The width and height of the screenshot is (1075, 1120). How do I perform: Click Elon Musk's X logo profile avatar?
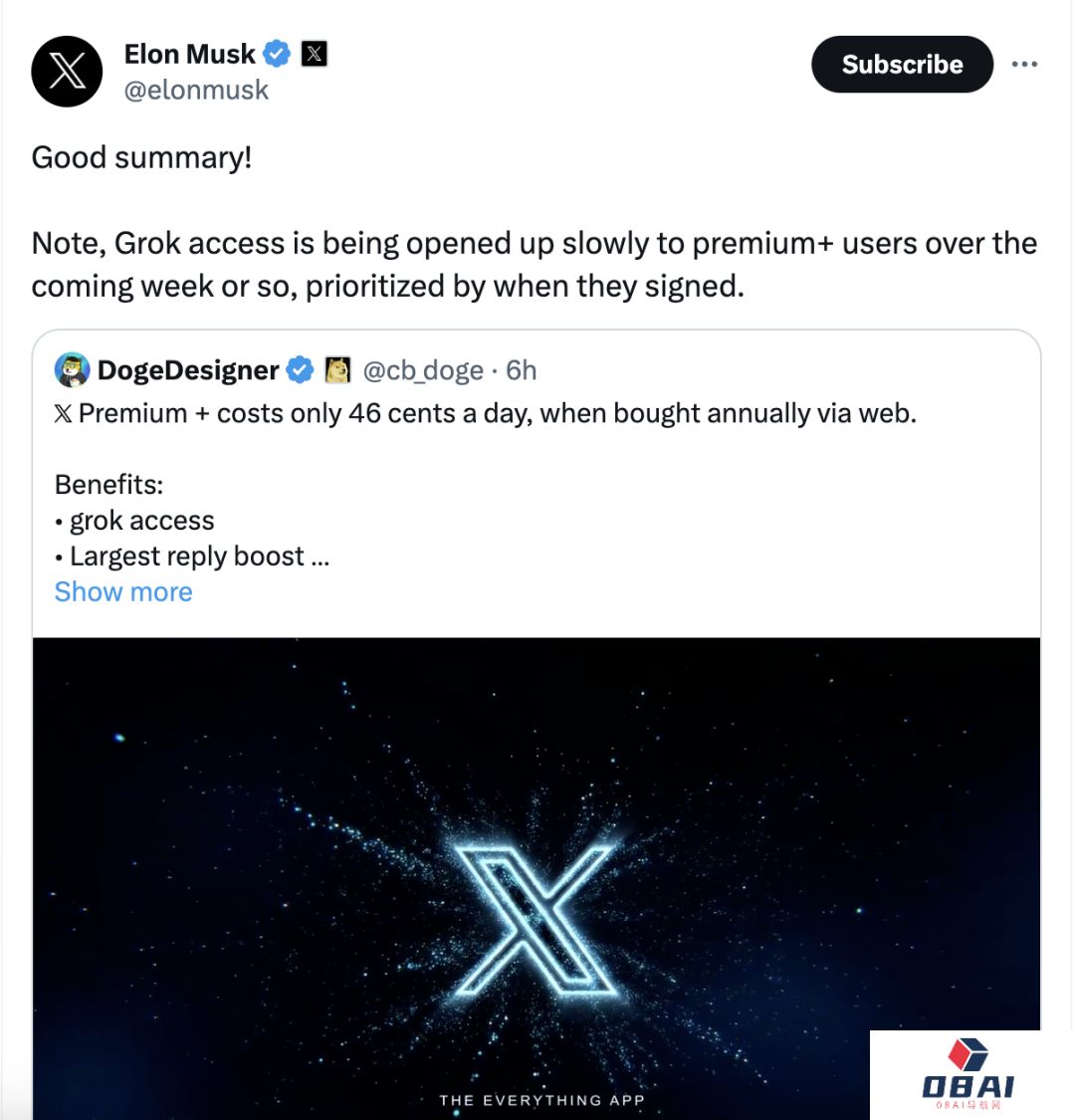coord(67,72)
